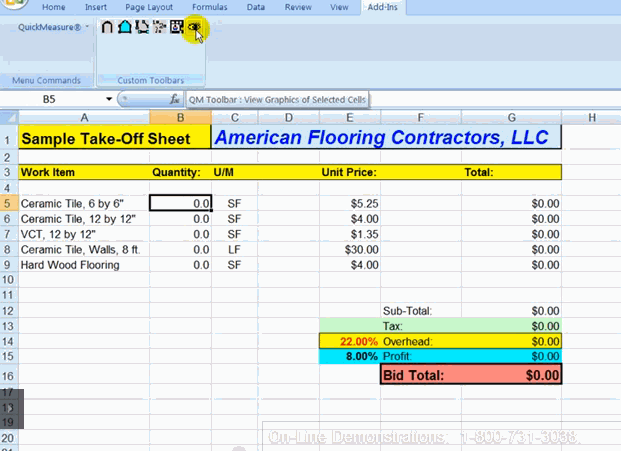Select row 12 header
This screenshot has width=621, height=451.
coord(7,311)
